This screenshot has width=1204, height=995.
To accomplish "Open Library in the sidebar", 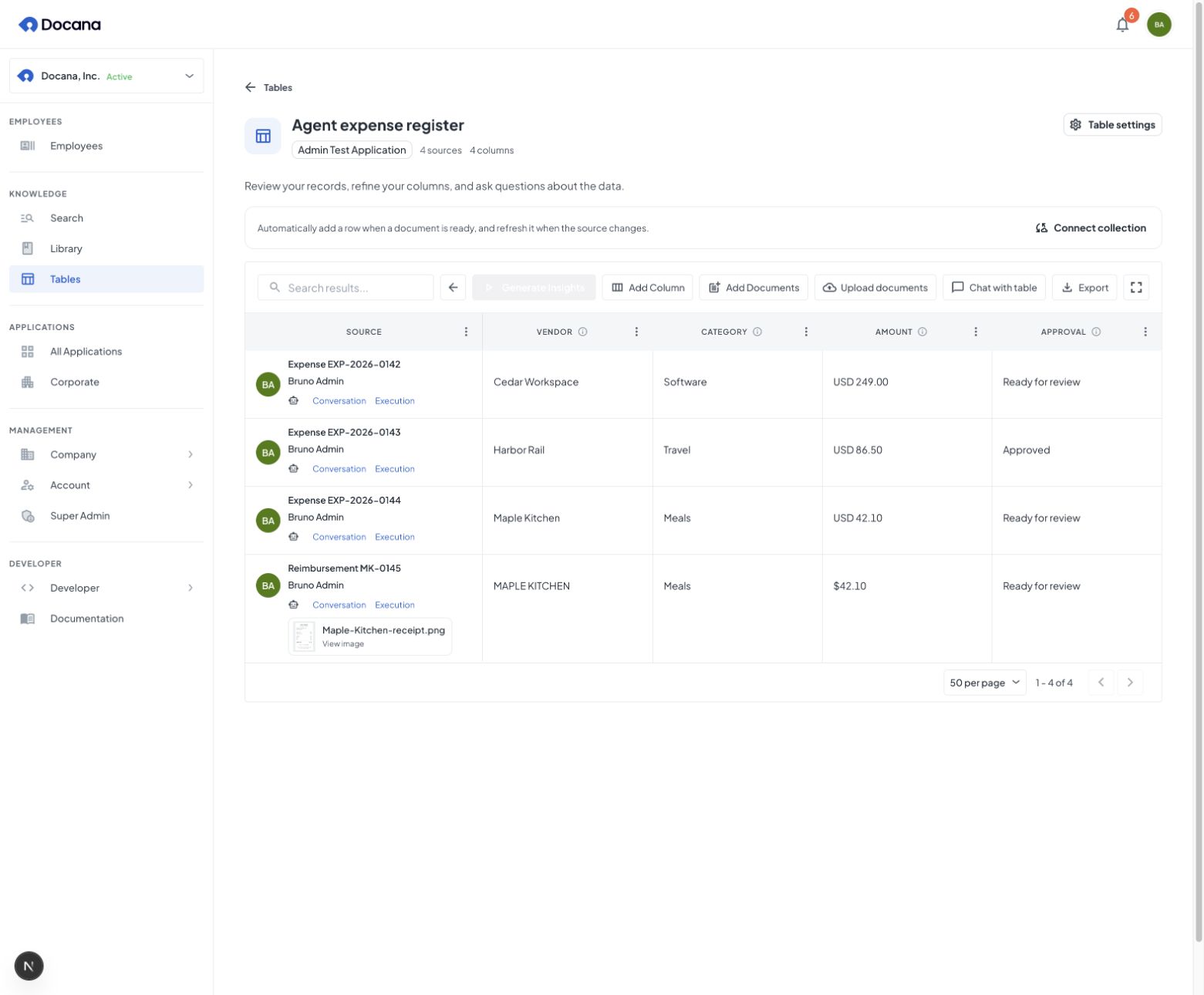I will (106, 248).
